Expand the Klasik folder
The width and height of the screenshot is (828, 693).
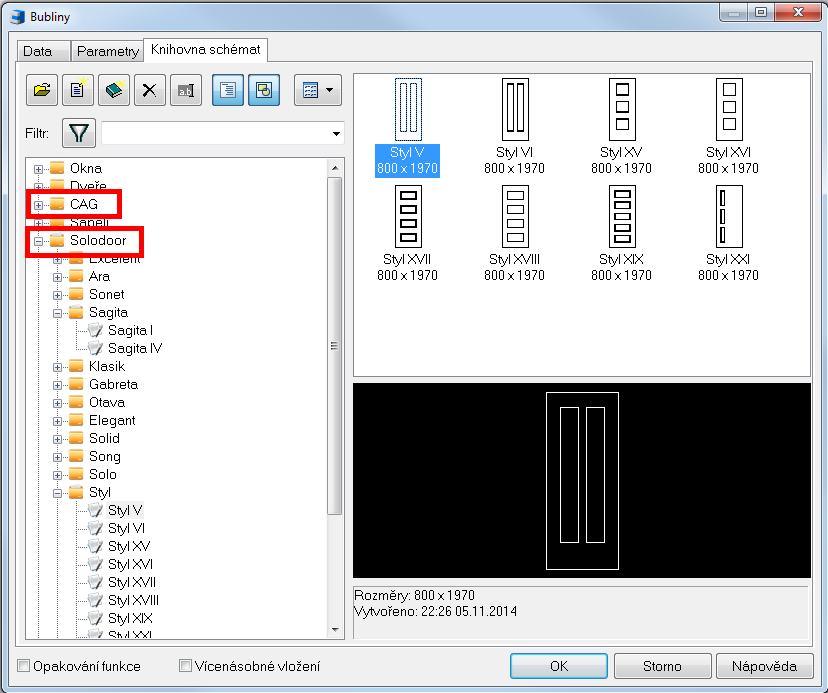58,367
